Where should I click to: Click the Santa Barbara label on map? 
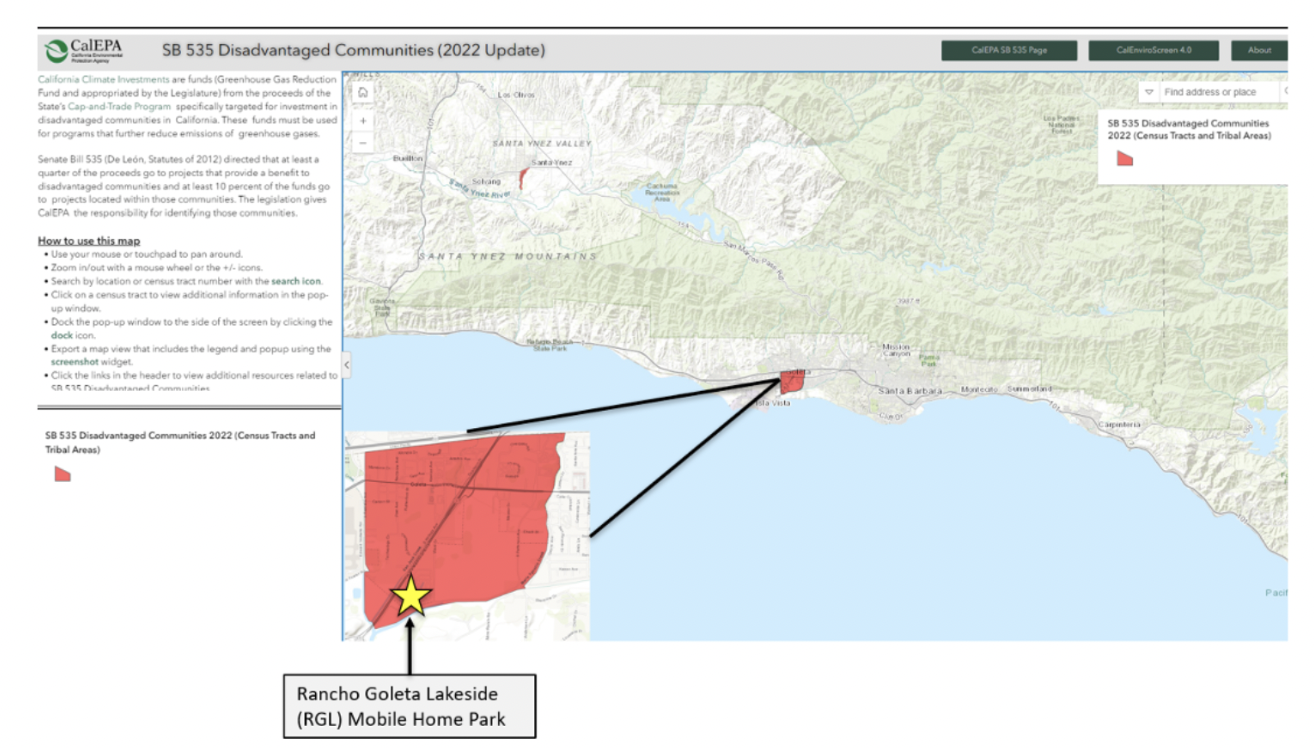pos(909,391)
